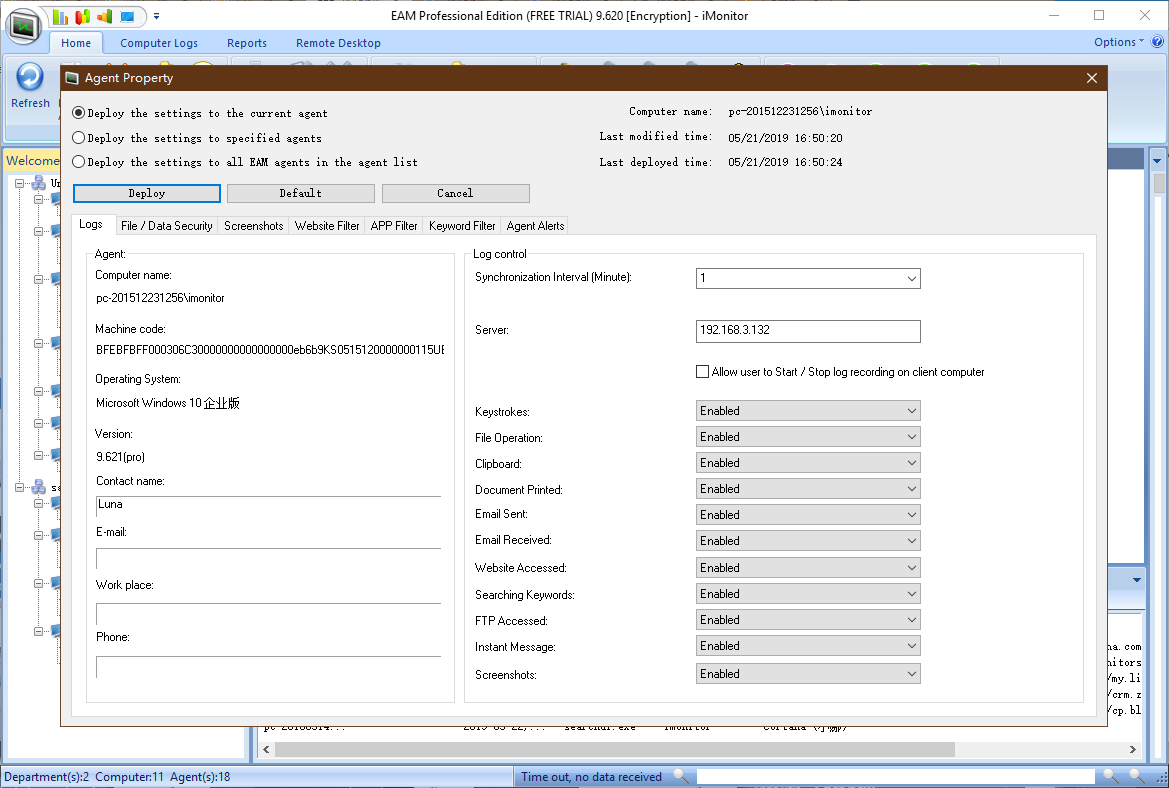This screenshot has width=1169, height=788.
Task: Click the red-green bar chart quick-access icon
Action: (83, 17)
